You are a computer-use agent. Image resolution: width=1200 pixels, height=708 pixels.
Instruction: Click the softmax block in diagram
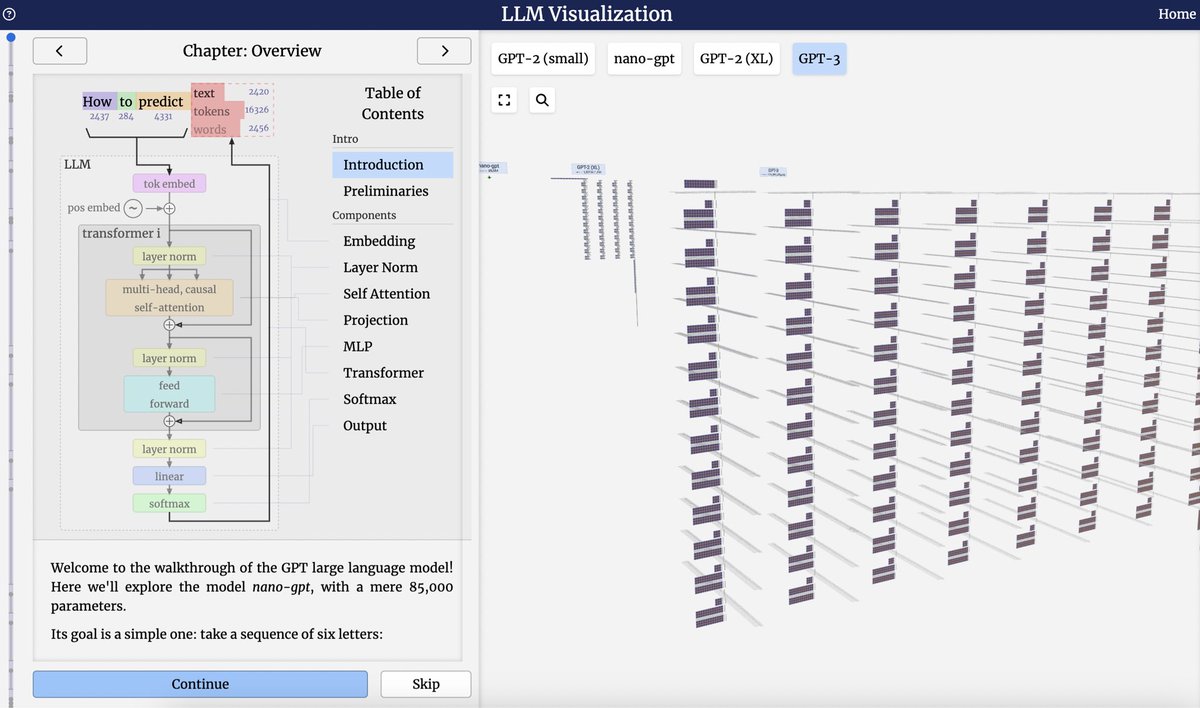[169, 503]
